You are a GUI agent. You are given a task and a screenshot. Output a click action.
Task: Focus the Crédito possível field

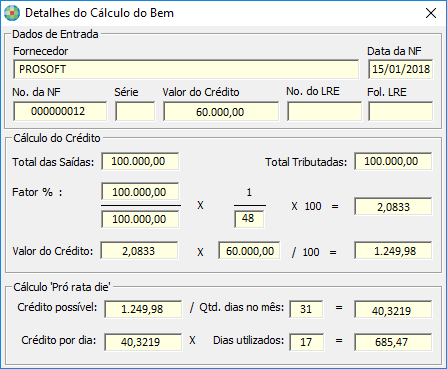tap(143, 309)
